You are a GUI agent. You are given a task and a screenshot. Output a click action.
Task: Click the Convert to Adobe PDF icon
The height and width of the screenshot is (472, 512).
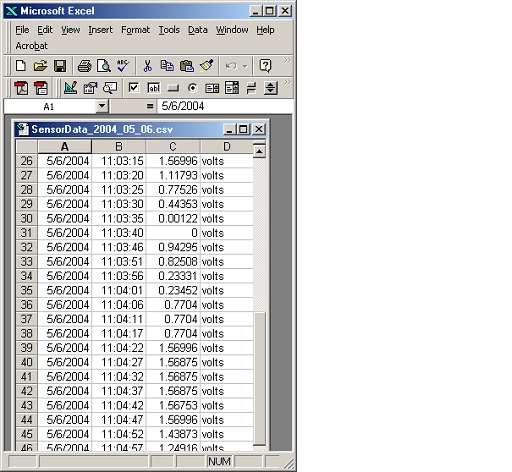pos(21,88)
